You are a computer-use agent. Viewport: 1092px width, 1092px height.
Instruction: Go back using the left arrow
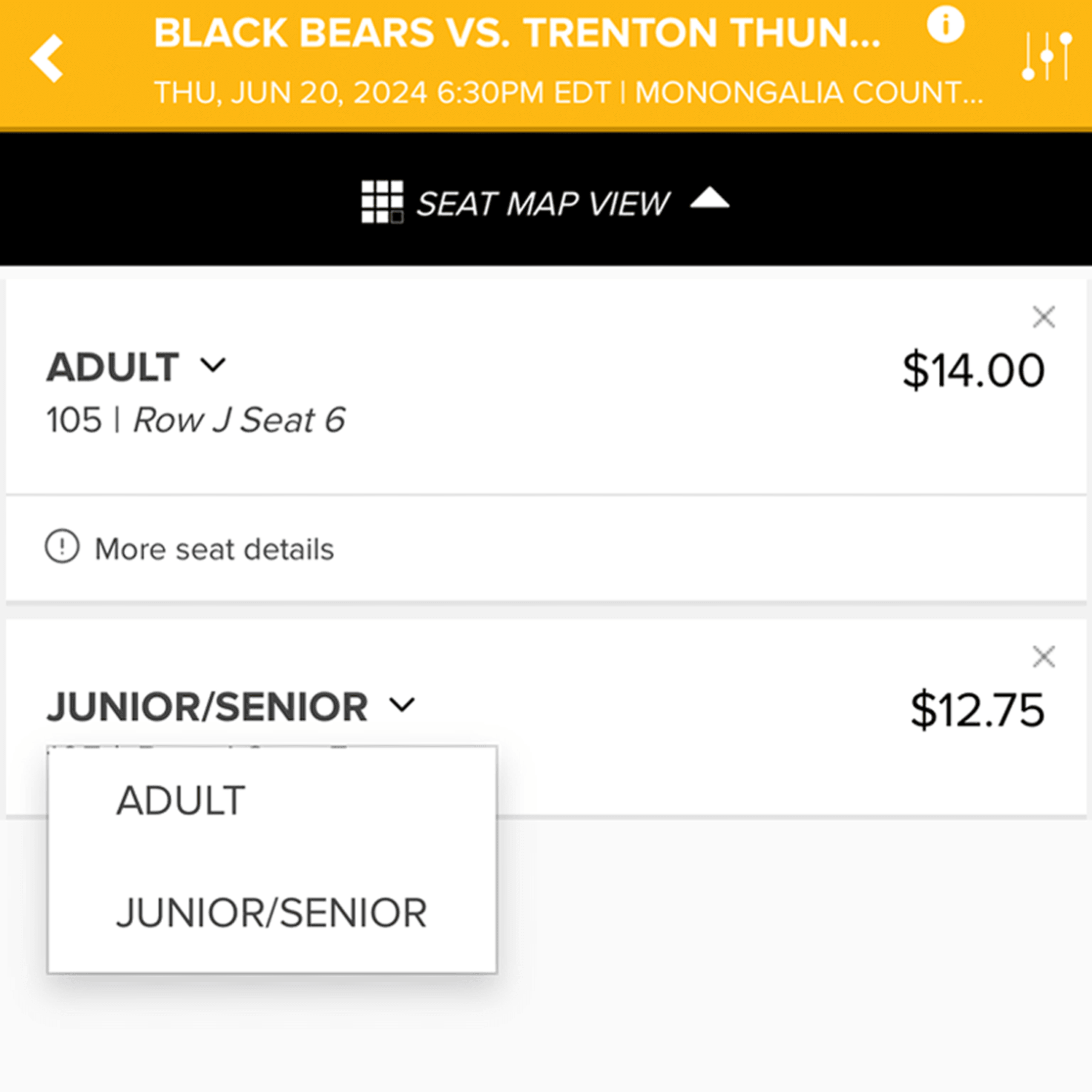click(47, 59)
